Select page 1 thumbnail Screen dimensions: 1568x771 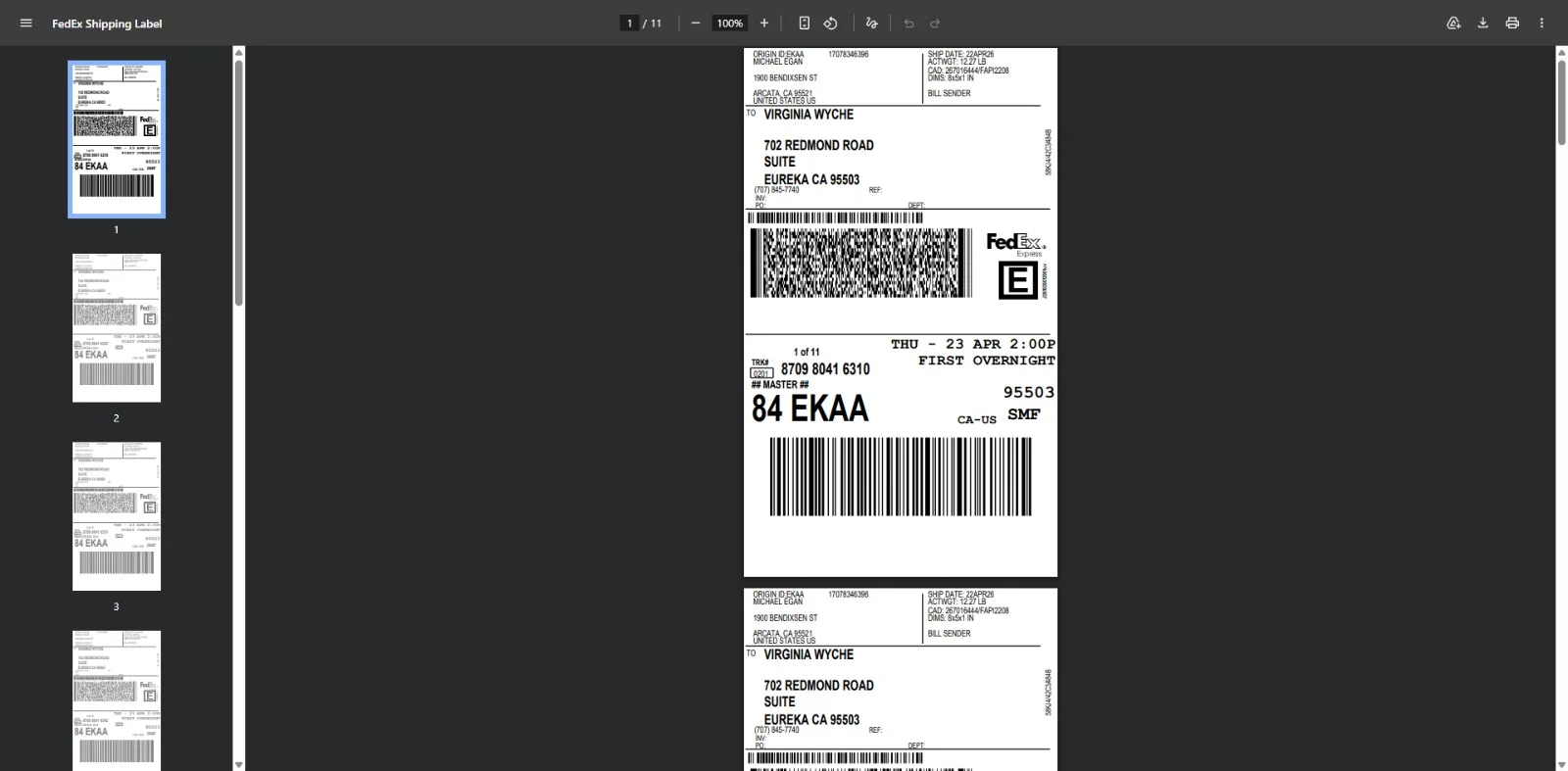[x=117, y=139]
